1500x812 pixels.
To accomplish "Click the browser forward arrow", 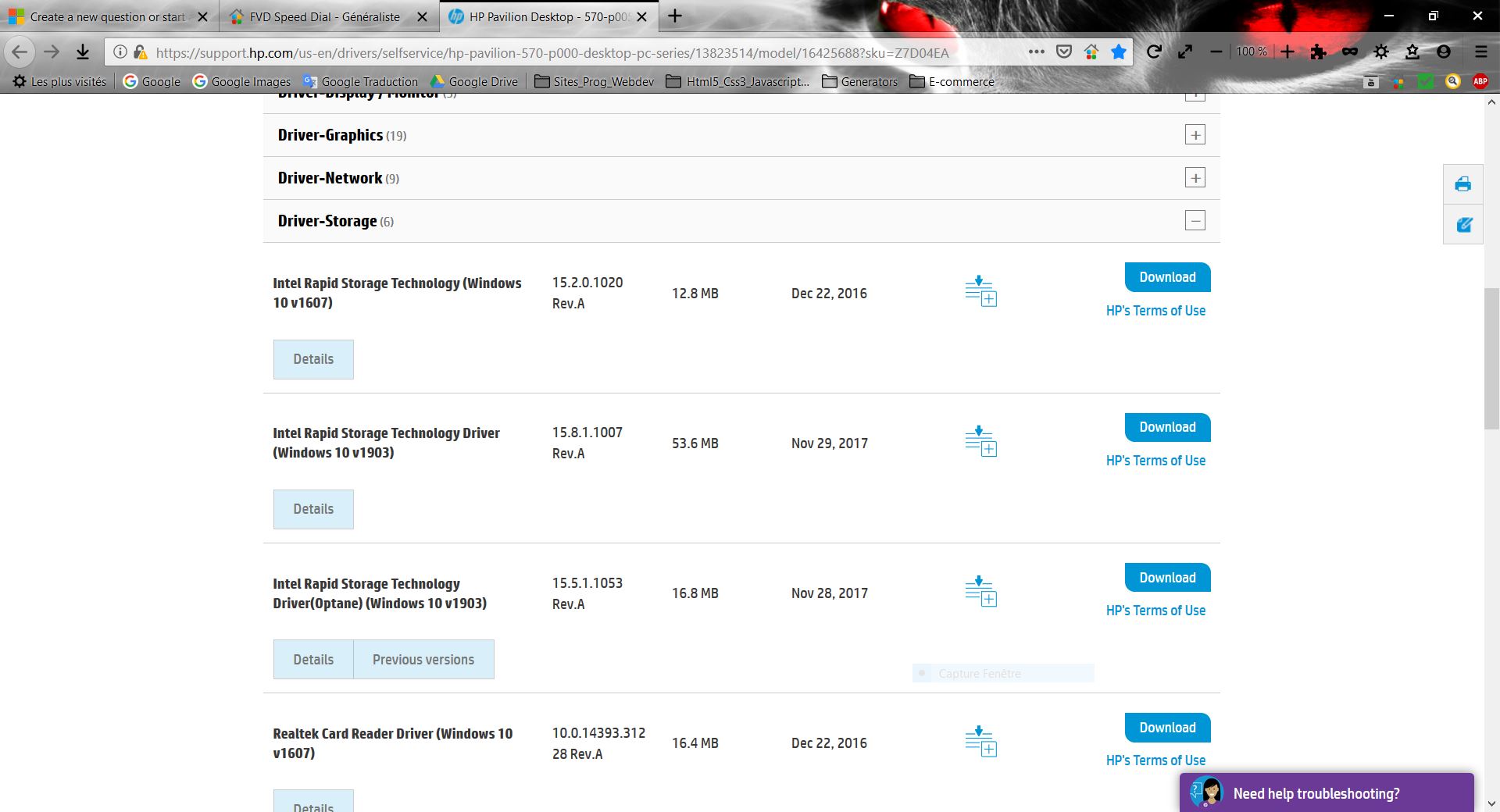I will [x=52, y=52].
